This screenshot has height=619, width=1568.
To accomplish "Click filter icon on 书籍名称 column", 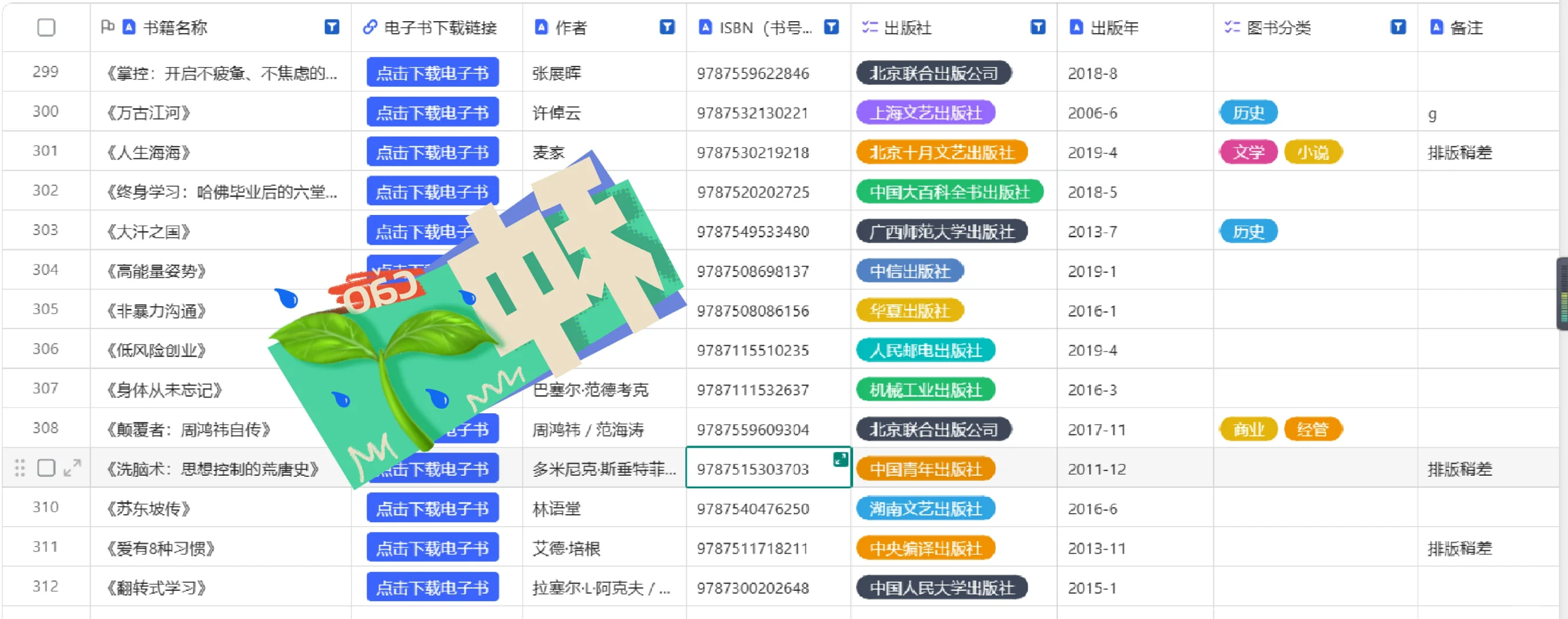I will [331, 28].
